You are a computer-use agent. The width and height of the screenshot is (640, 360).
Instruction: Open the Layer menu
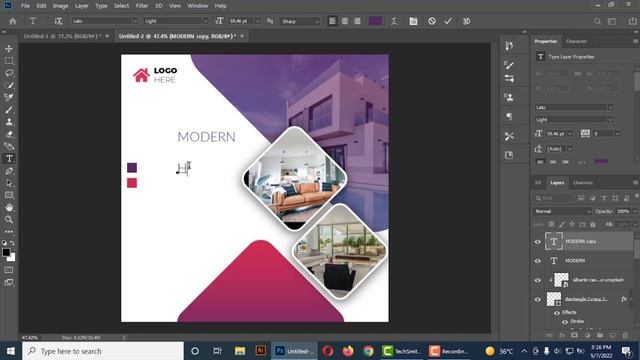click(x=82, y=6)
